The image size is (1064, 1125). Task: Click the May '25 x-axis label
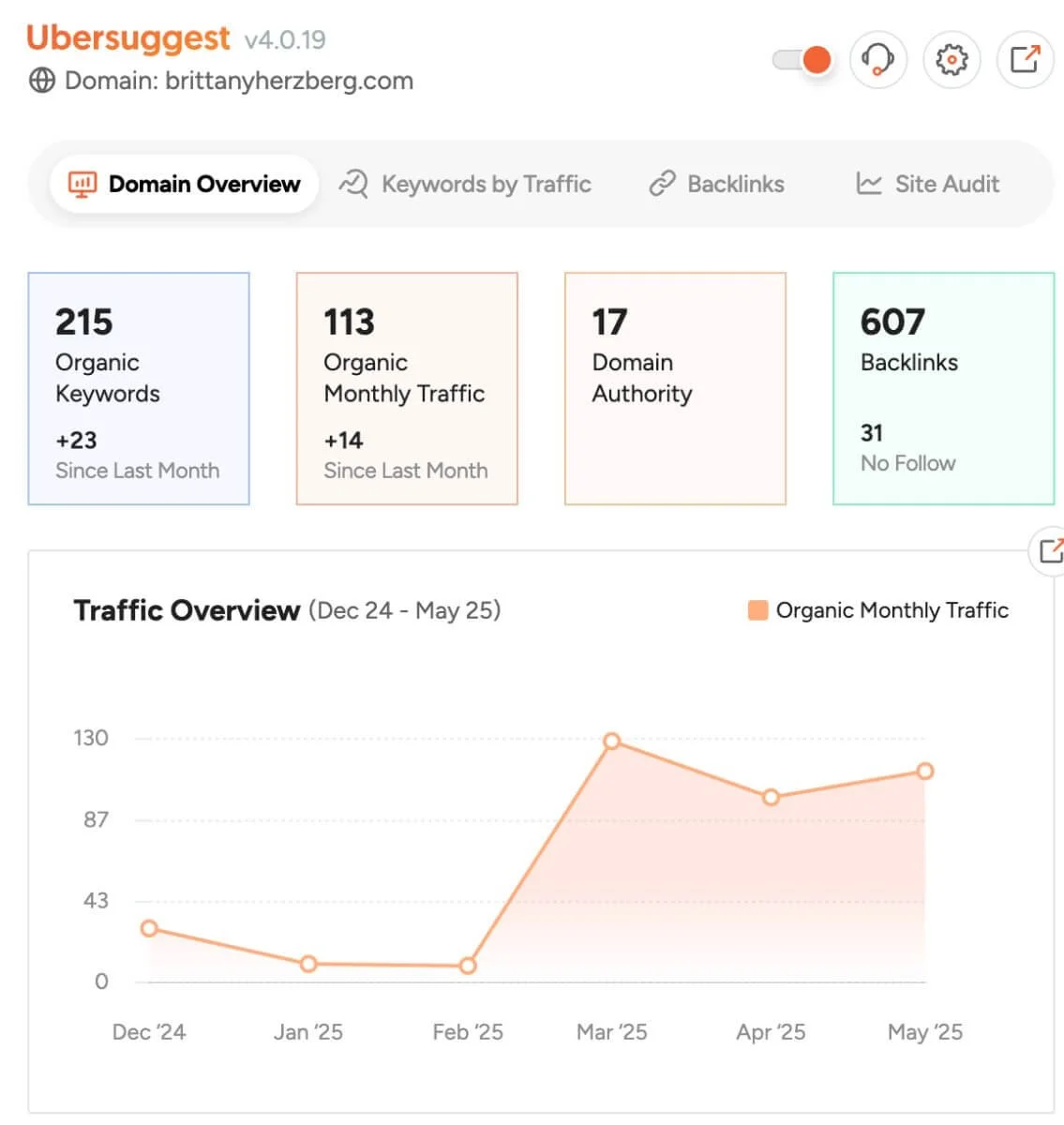tap(925, 1032)
